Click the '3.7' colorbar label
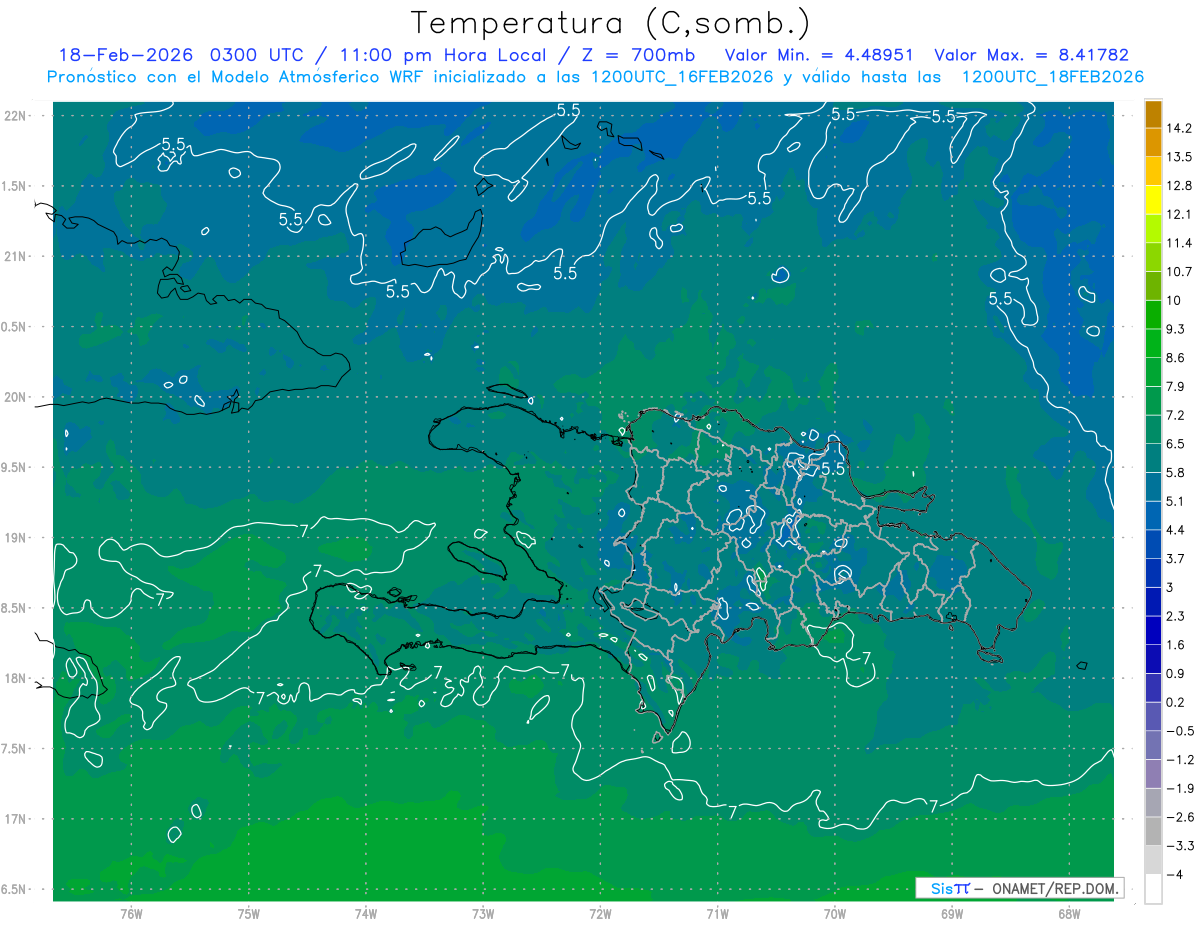1200x927 pixels. click(1175, 559)
